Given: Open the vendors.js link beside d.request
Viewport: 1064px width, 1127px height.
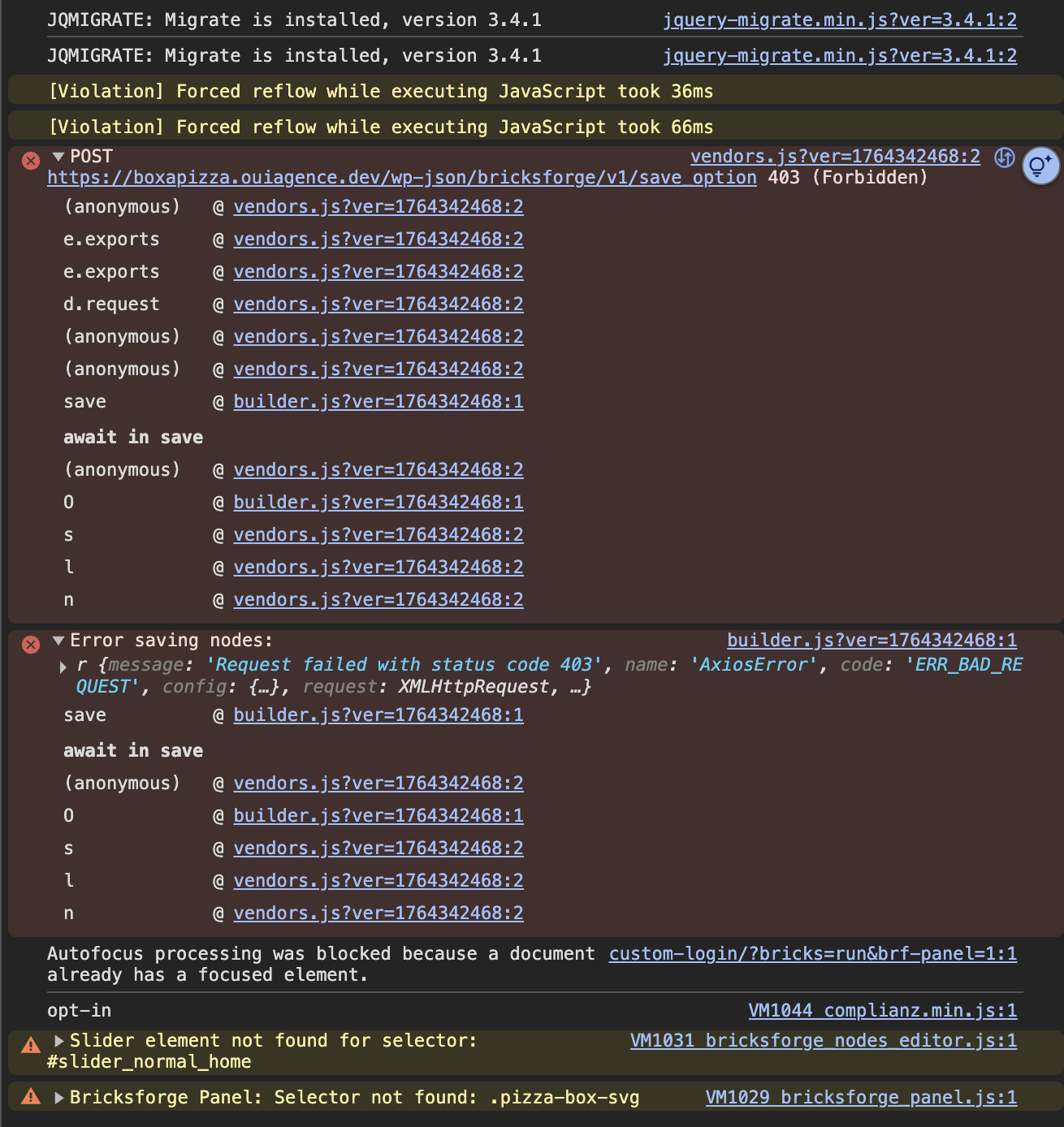Looking at the screenshot, I should click(378, 304).
